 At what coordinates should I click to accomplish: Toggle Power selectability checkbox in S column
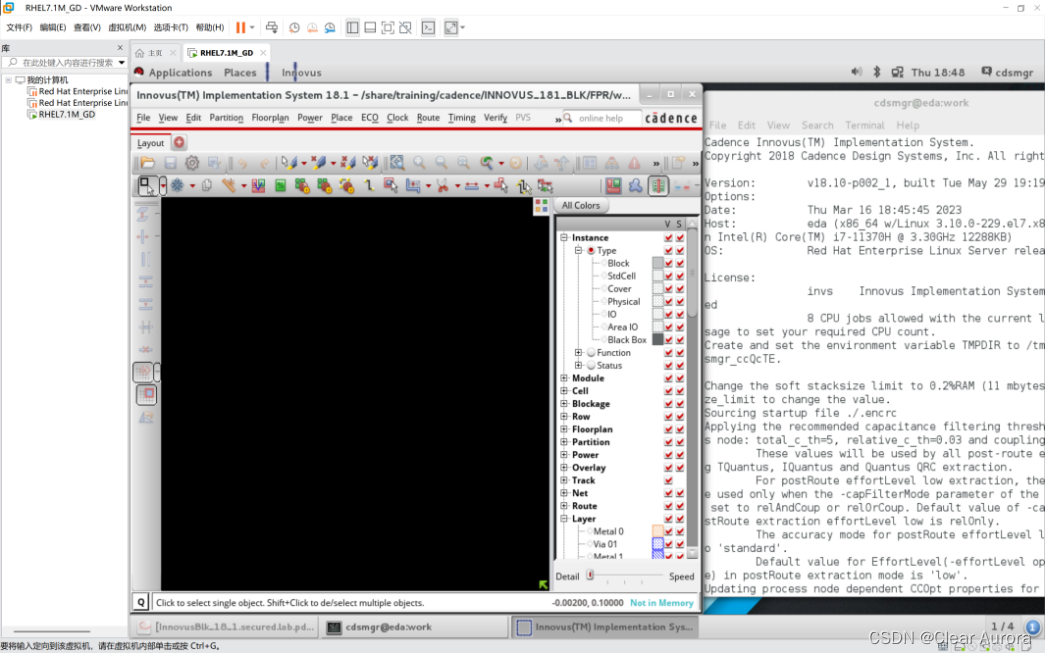point(680,454)
